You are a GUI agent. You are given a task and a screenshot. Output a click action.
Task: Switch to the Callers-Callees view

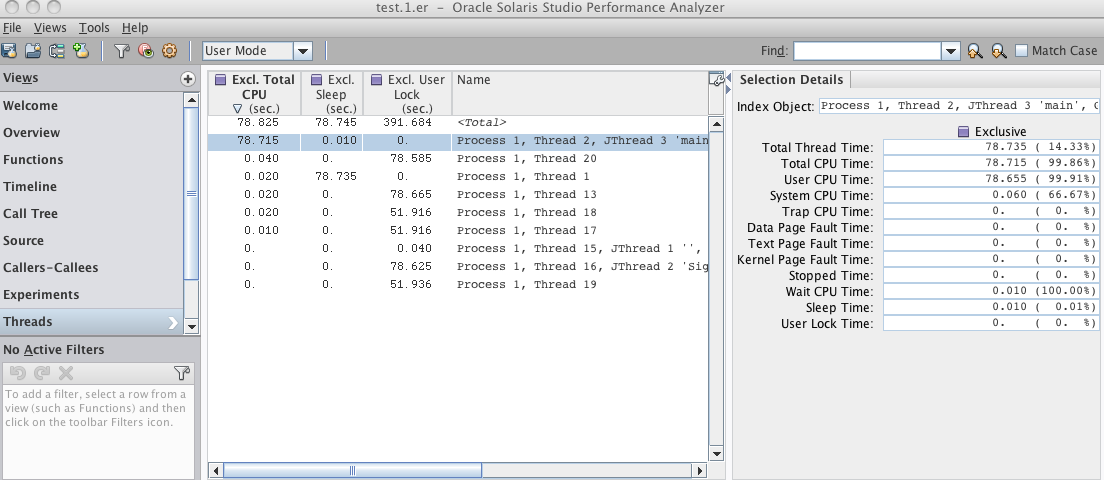(x=92, y=267)
